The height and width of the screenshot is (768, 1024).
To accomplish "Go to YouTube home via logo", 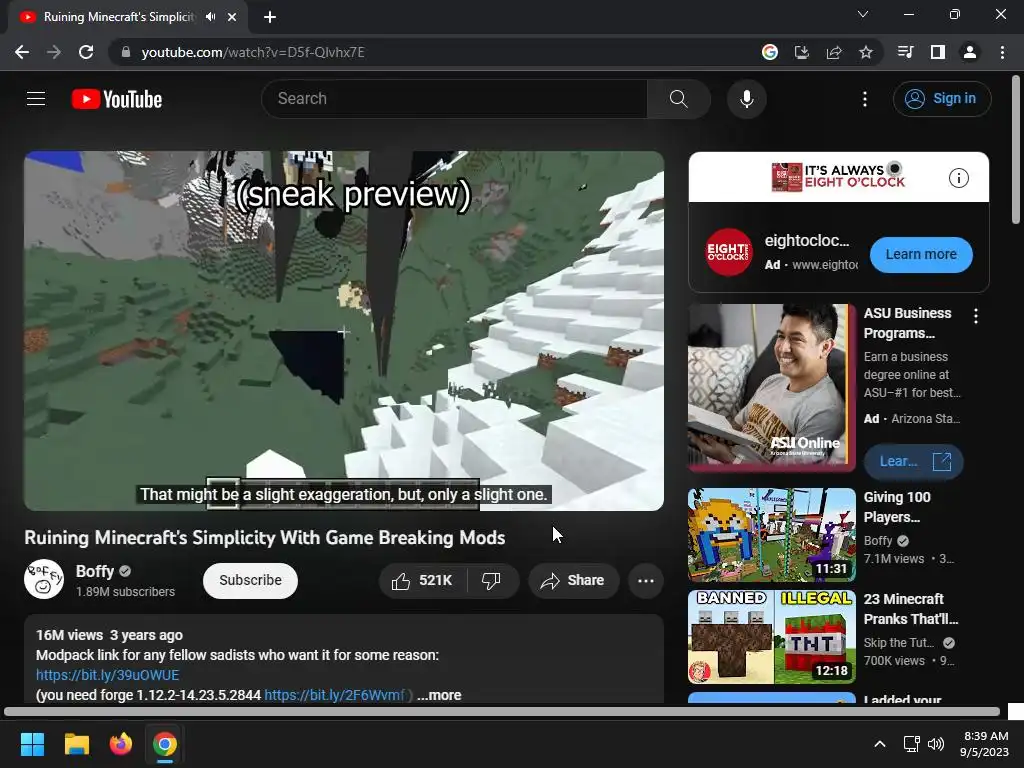I will tap(117, 99).
